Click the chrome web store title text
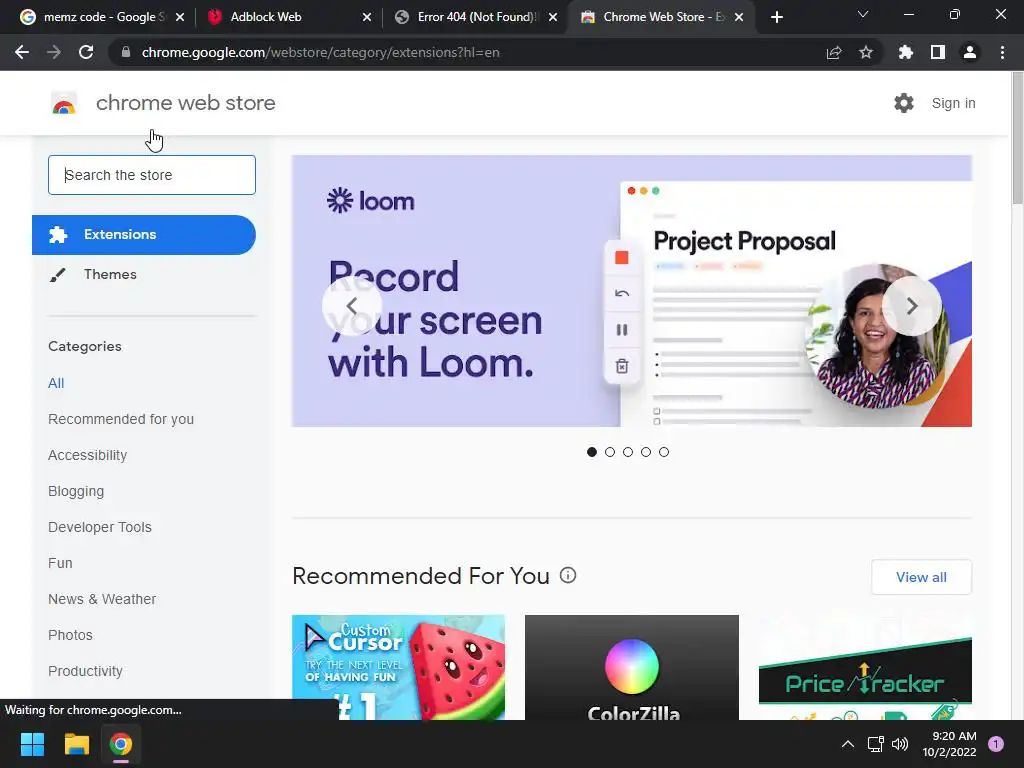Screen dimensions: 1024x768 pyautogui.click(x=185, y=103)
